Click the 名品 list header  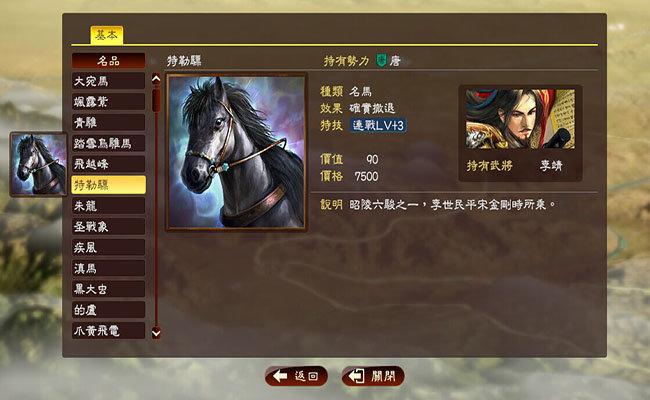coord(108,61)
